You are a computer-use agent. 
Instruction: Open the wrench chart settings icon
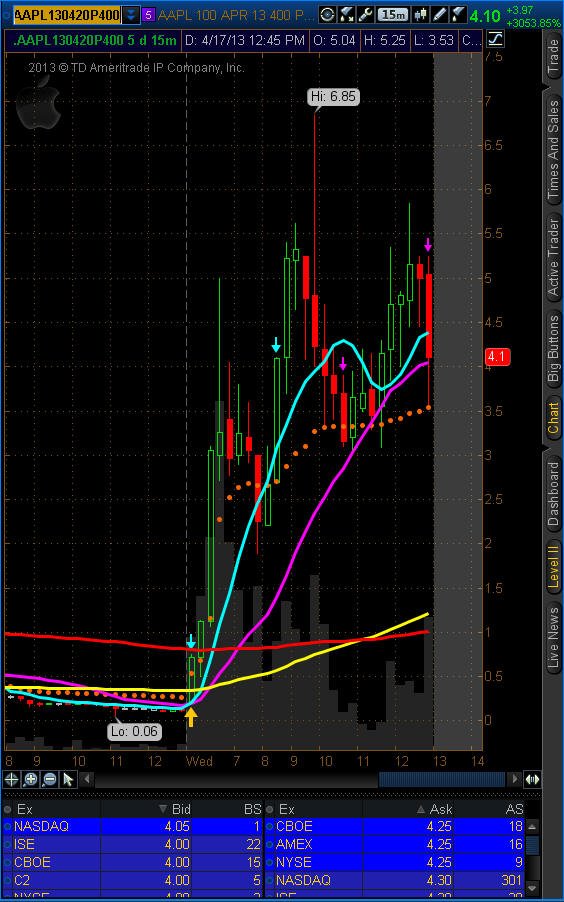pyautogui.click(x=366, y=15)
